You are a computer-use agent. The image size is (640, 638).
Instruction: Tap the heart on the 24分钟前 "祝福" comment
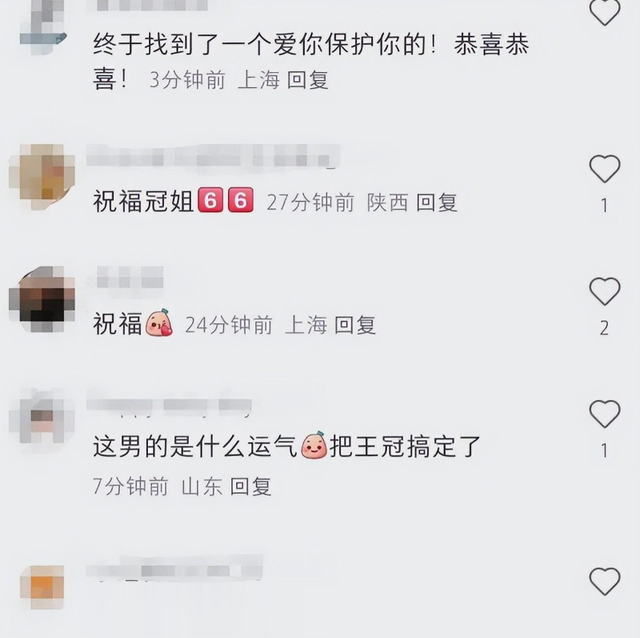[604, 291]
